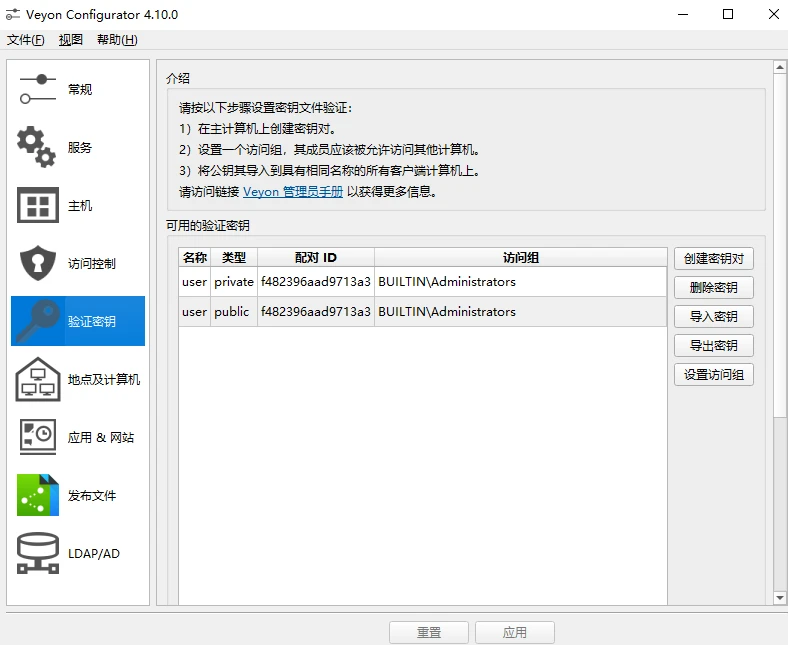Select the 应用 & 网站 icon
Image resolution: width=788 pixels, height=645 pixels.
coord(38,437)
